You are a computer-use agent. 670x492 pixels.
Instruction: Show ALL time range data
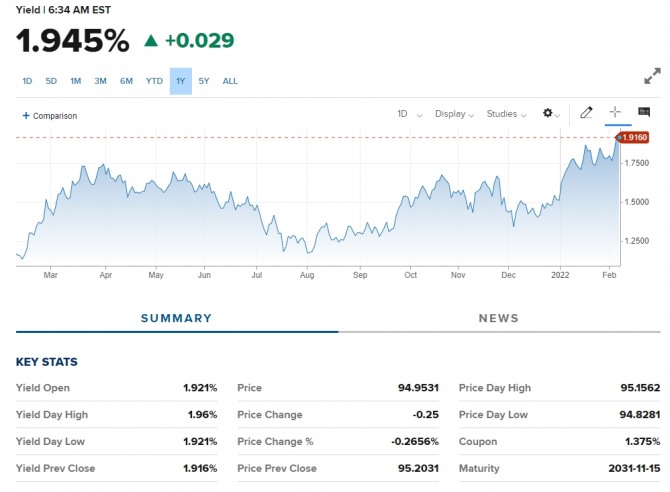(230, 81)
